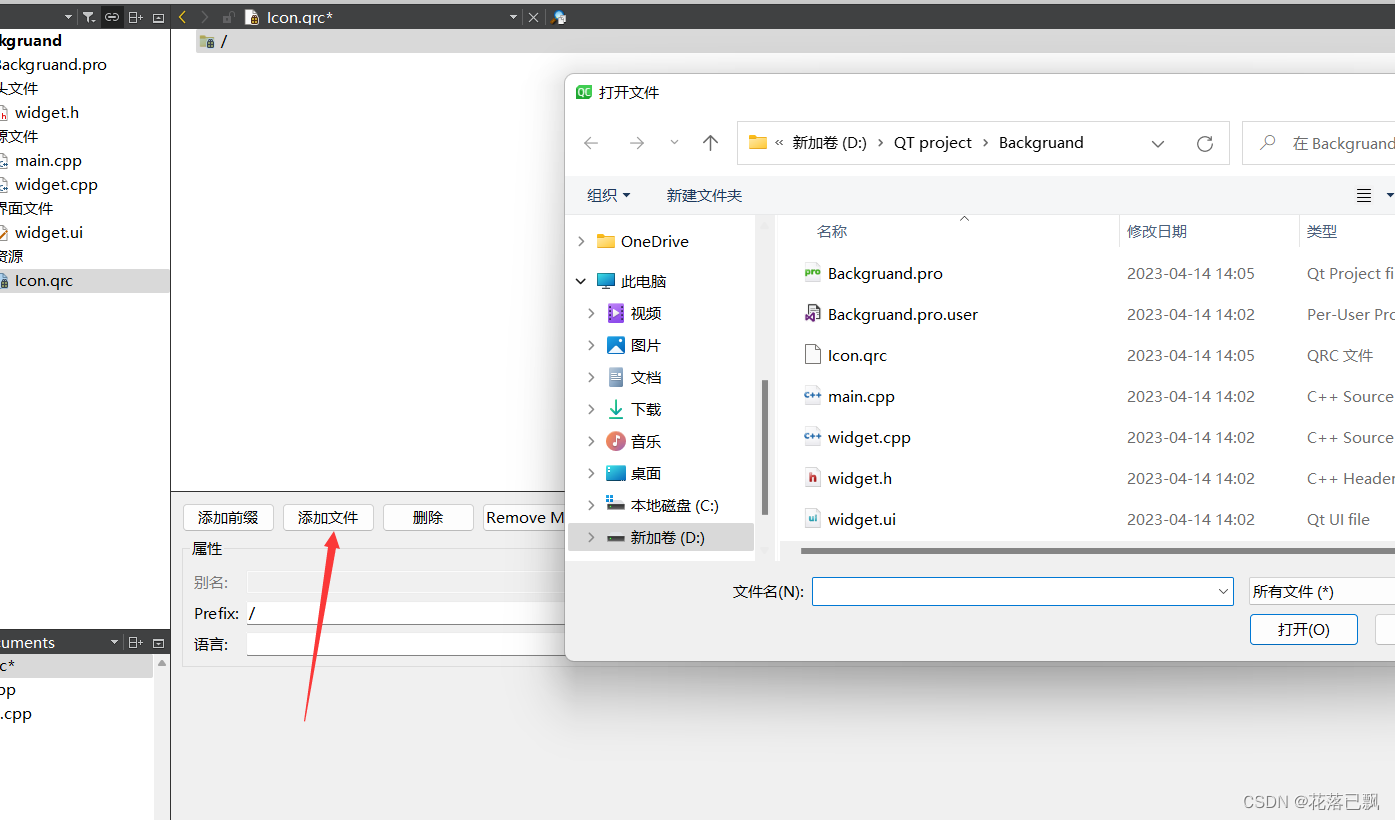Collapse the 此电脑 tree node
Image resolution: width=1395 pixels, height=820 pixels.
point(581,281)
